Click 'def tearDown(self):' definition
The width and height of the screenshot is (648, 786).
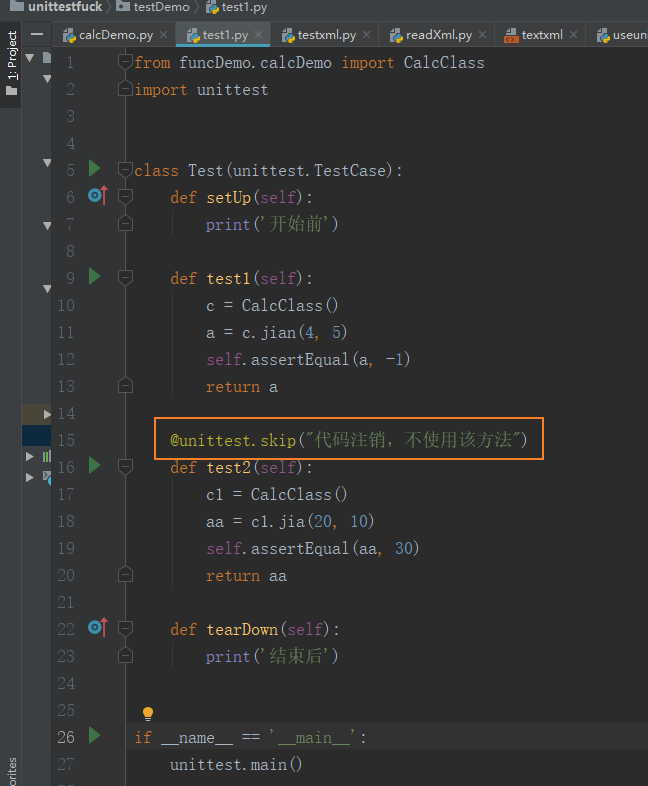click(x=255, y=629)
